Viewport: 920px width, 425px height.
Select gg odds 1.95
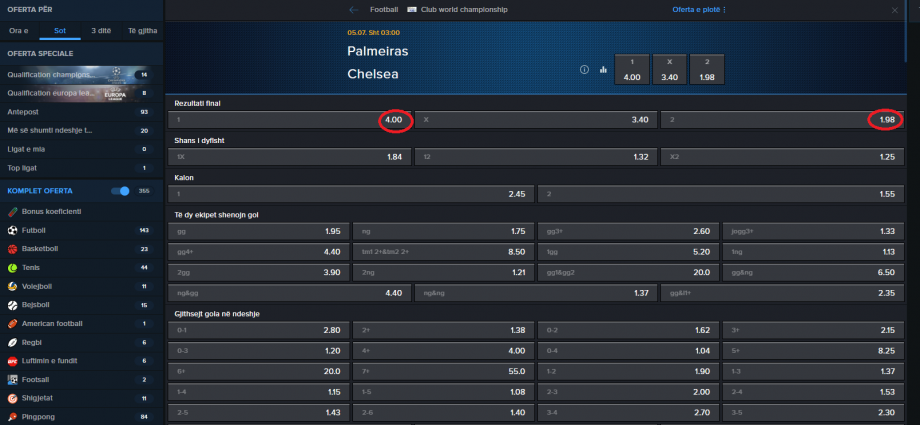[258, 231]
